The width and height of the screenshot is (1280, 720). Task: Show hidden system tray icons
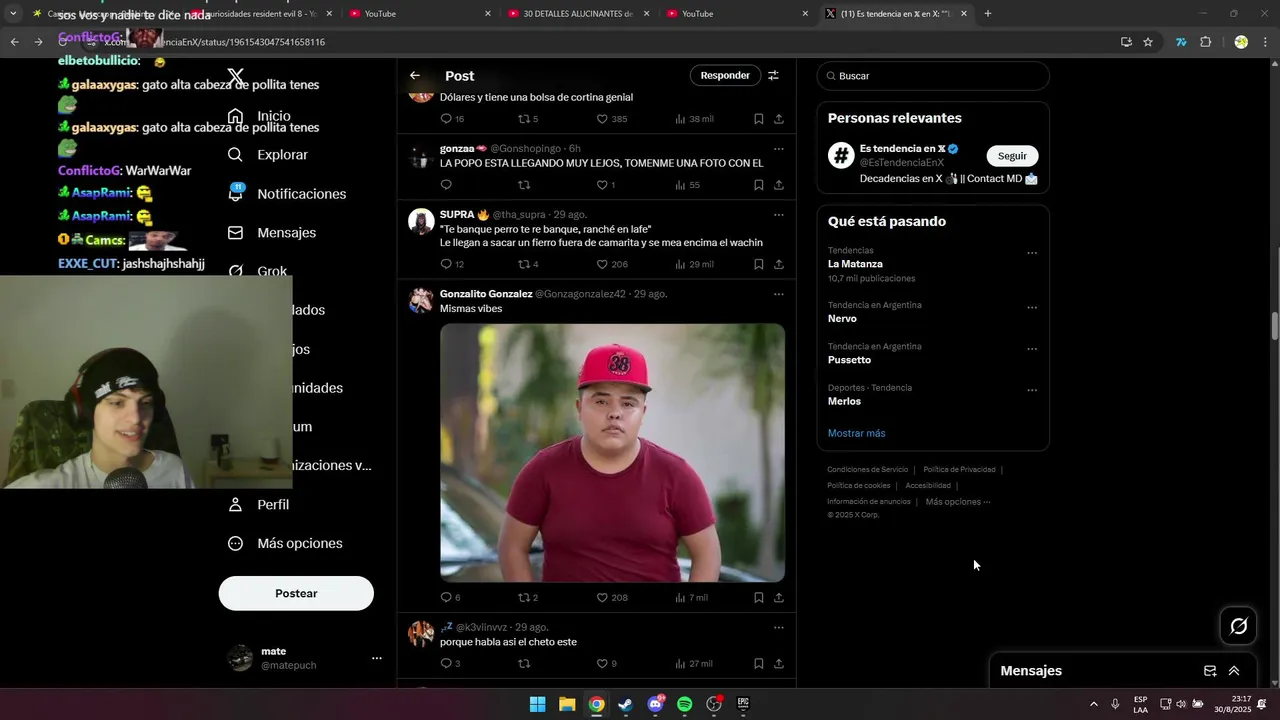coord(1093,704)
